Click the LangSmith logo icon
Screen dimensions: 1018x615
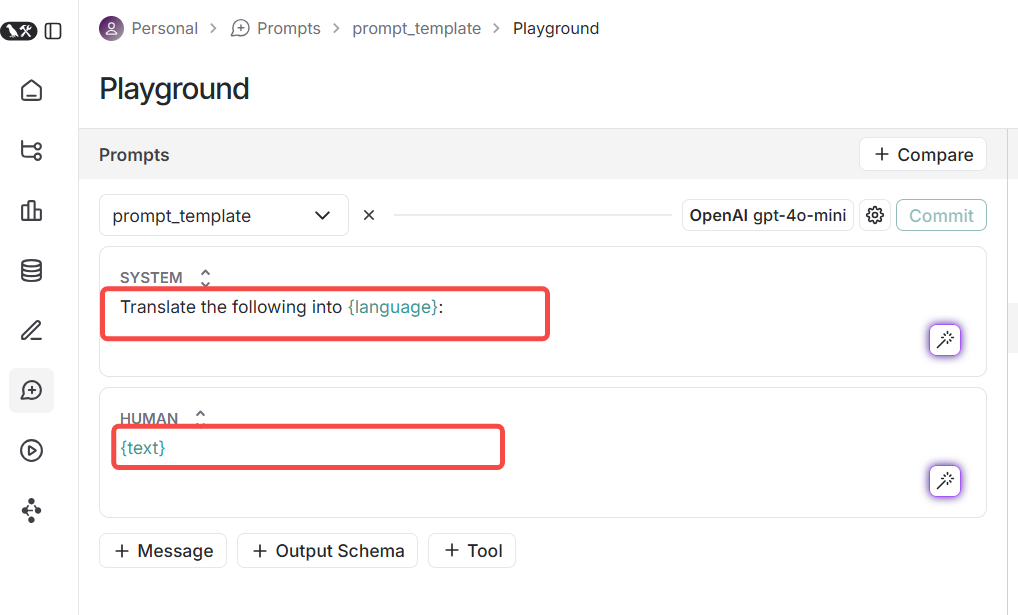(x=19, y=31)
